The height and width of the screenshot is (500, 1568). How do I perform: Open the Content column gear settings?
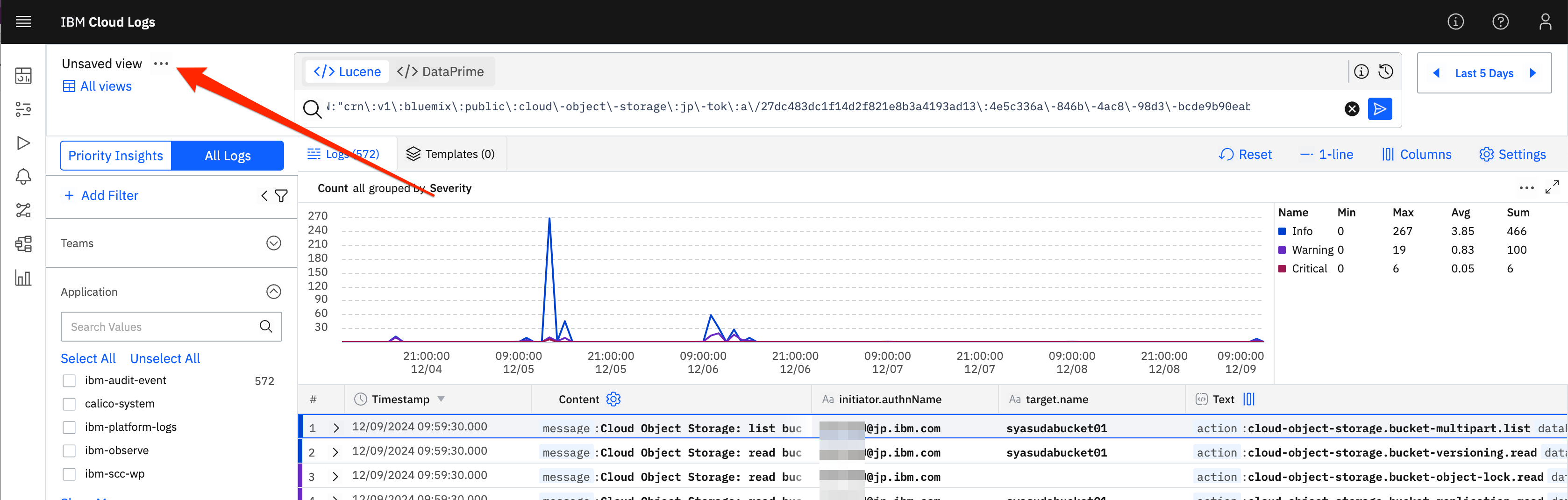pyautogui.click(x=613, y=399)
